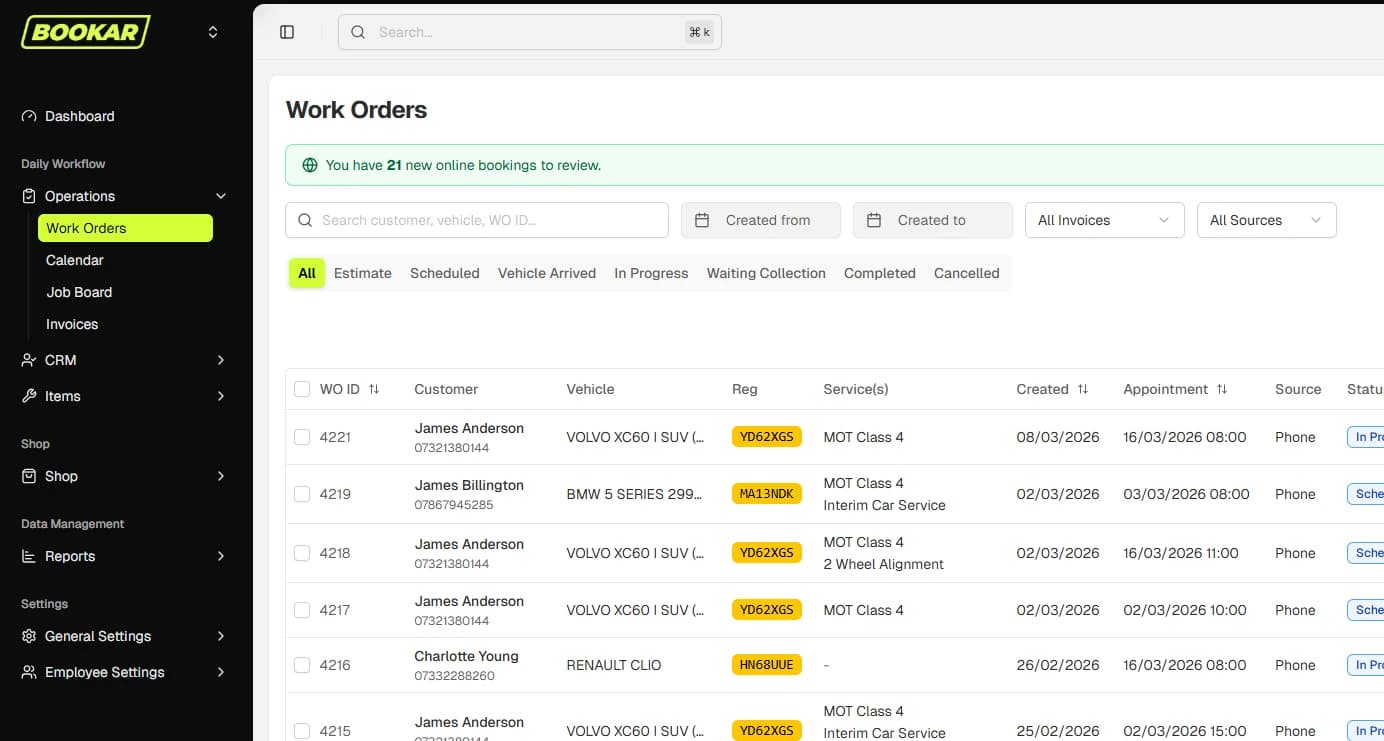Check the checkbox for work order 4221
The image size is (1384, 741).
tap(302, 437)
